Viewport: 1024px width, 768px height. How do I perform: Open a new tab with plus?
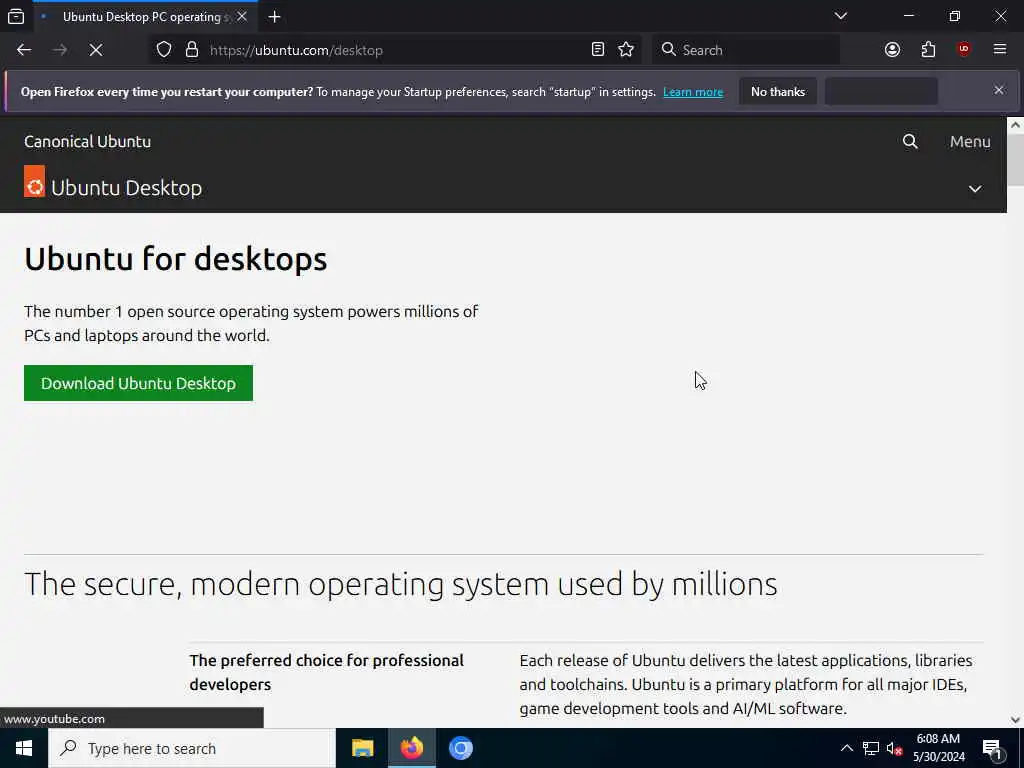pos(274,17)
